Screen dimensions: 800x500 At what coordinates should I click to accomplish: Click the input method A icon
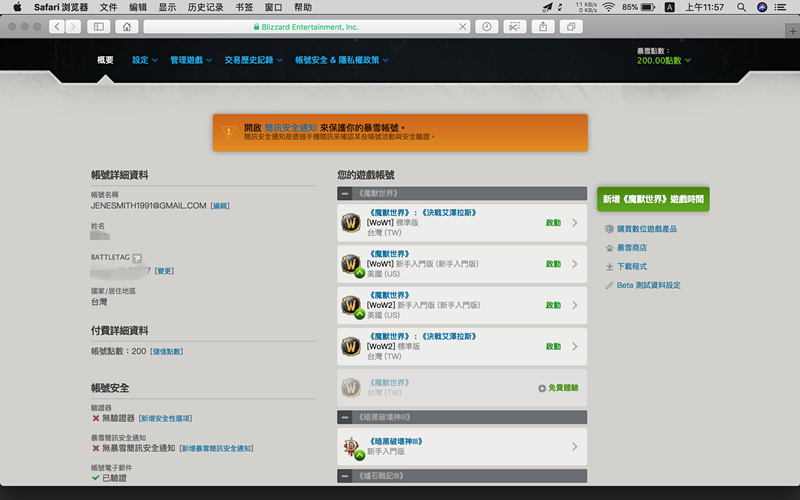tap(669, 7)
